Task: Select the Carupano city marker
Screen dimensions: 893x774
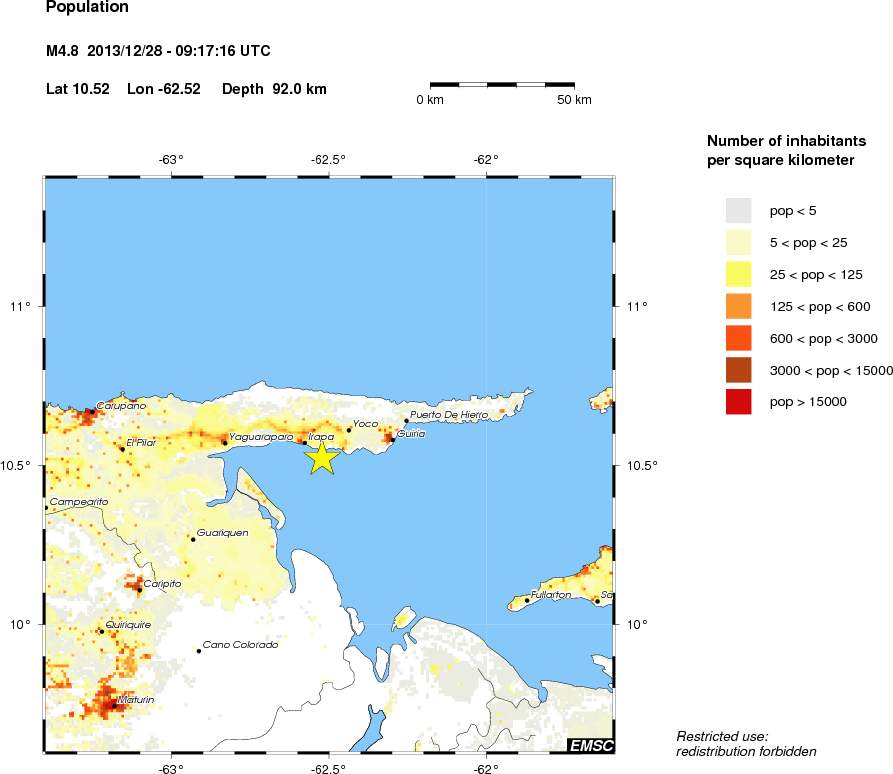Action: coord(91,411)
